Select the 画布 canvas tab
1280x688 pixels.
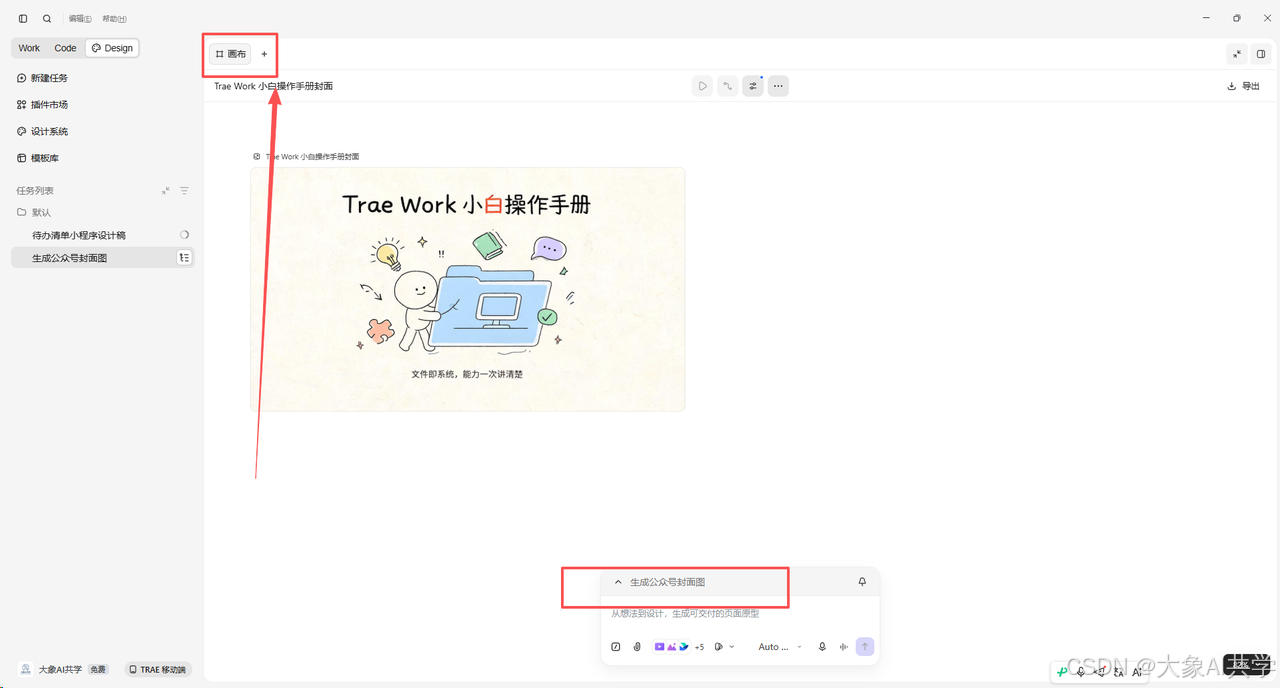(230, 54)
